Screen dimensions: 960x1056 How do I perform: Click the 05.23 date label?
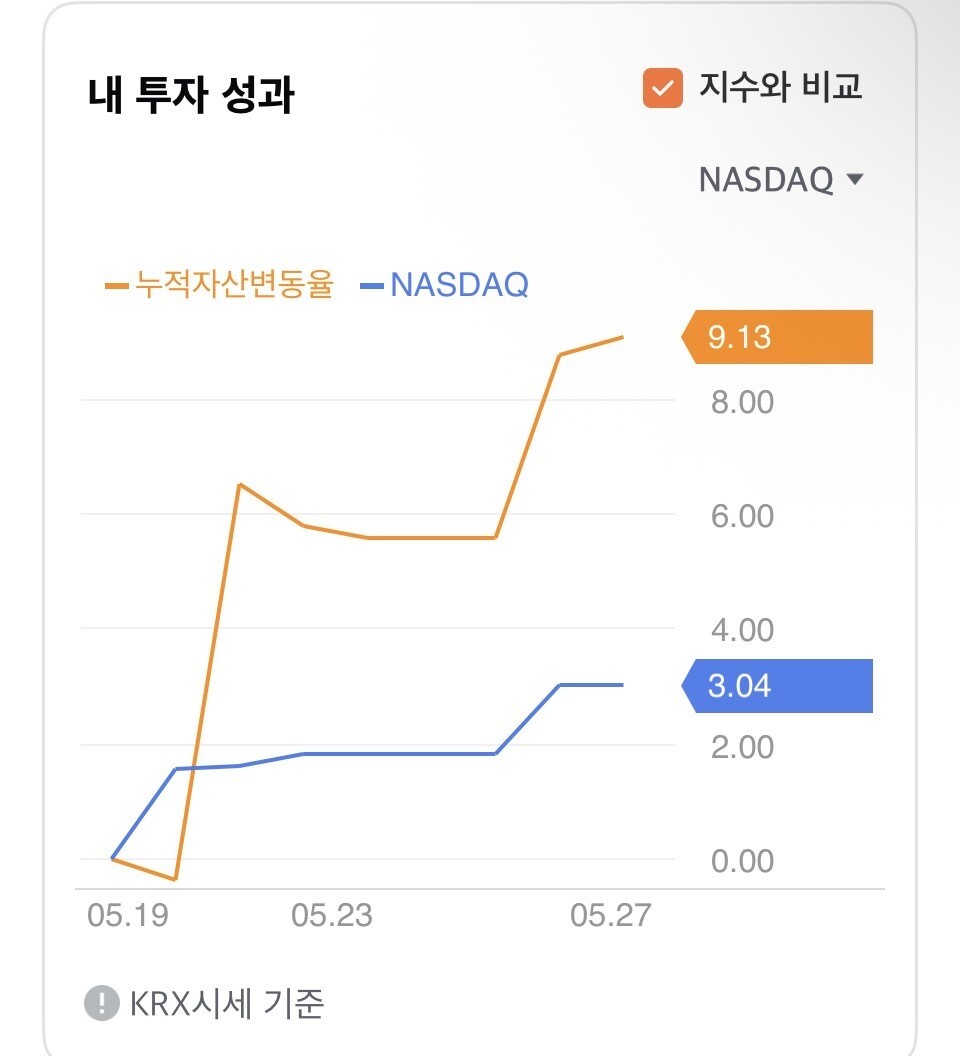331,915
